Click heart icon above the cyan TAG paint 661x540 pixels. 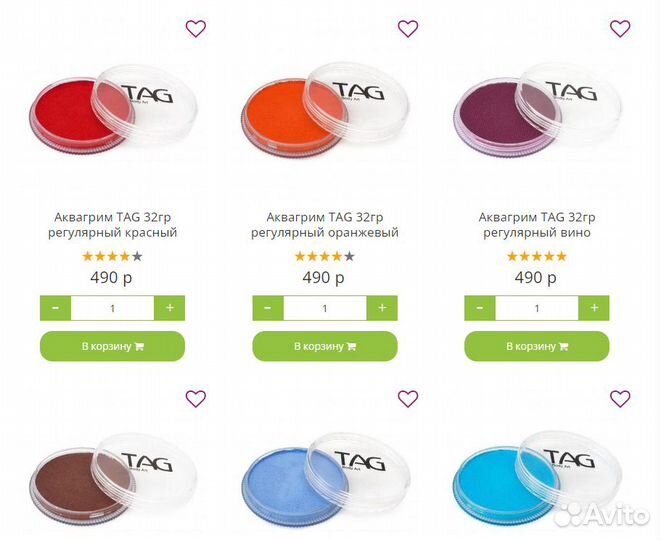coord(620,399)
